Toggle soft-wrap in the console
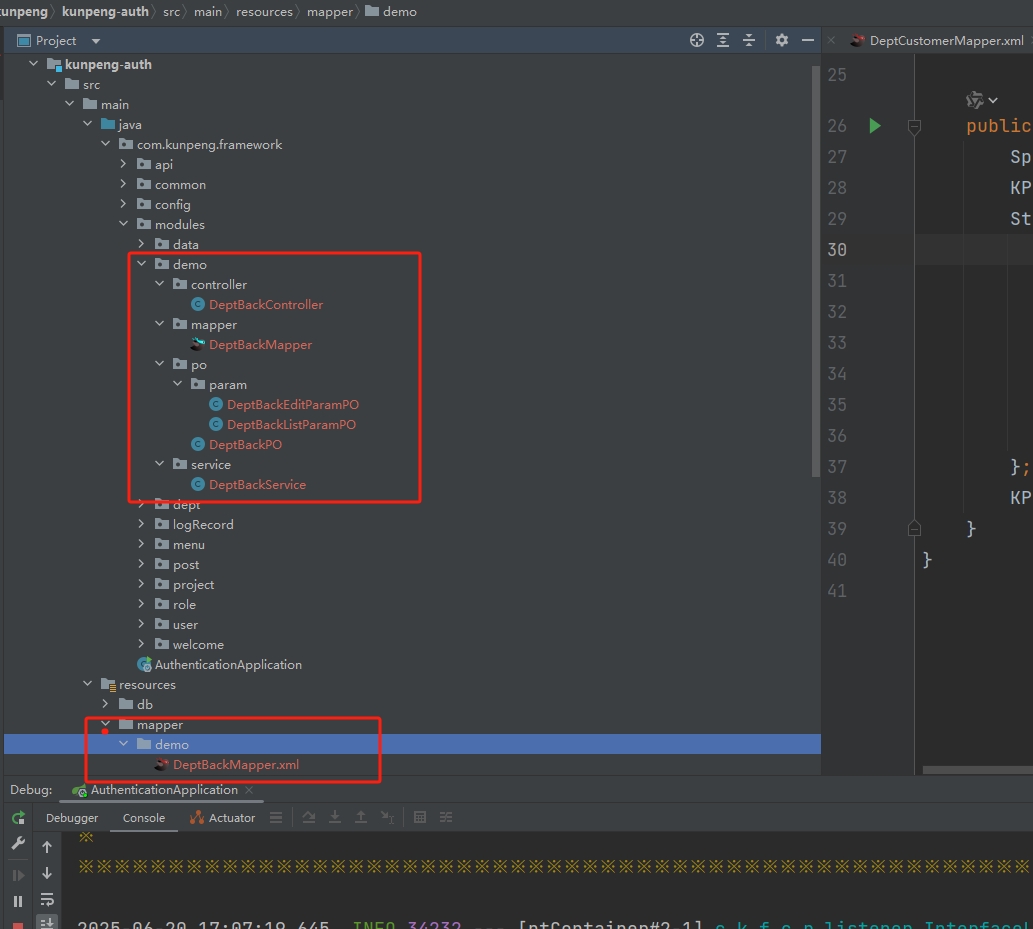Screen dimensions: 1033x929 [x=47, y=899]
